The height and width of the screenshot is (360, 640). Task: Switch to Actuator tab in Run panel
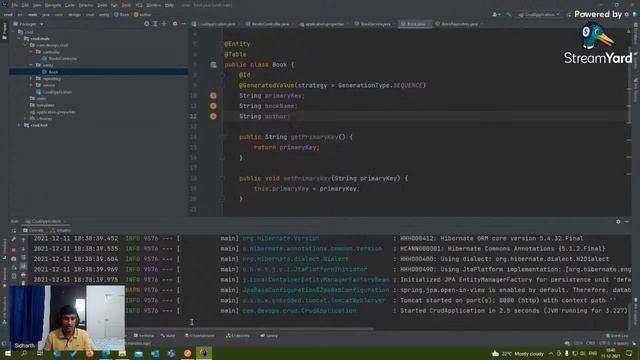tap(61, 230)
